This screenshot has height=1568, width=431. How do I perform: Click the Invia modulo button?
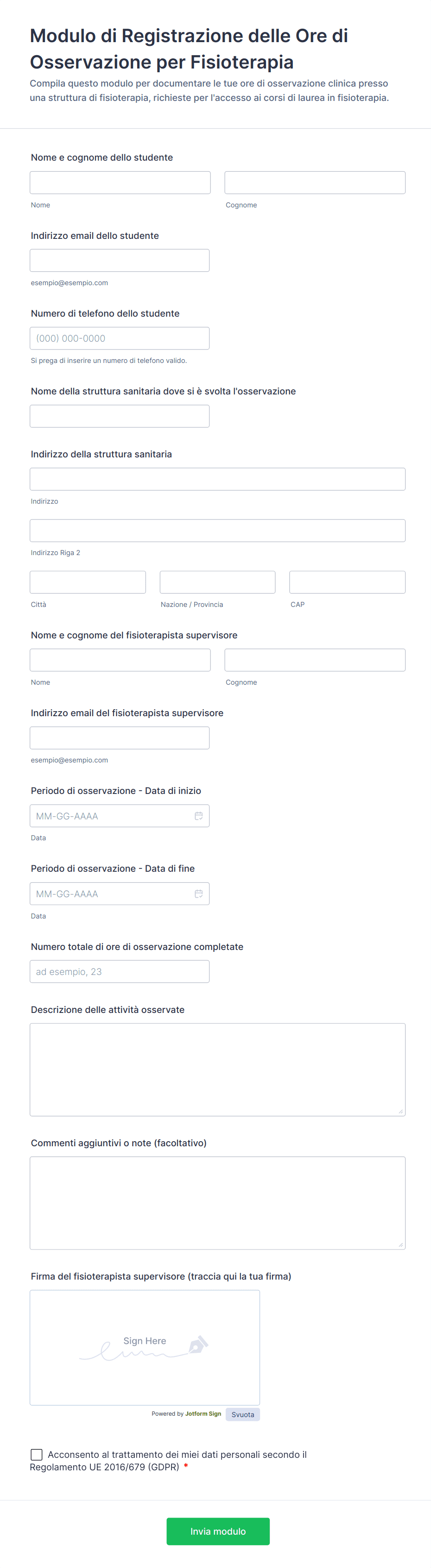[x=218, y=1531]
